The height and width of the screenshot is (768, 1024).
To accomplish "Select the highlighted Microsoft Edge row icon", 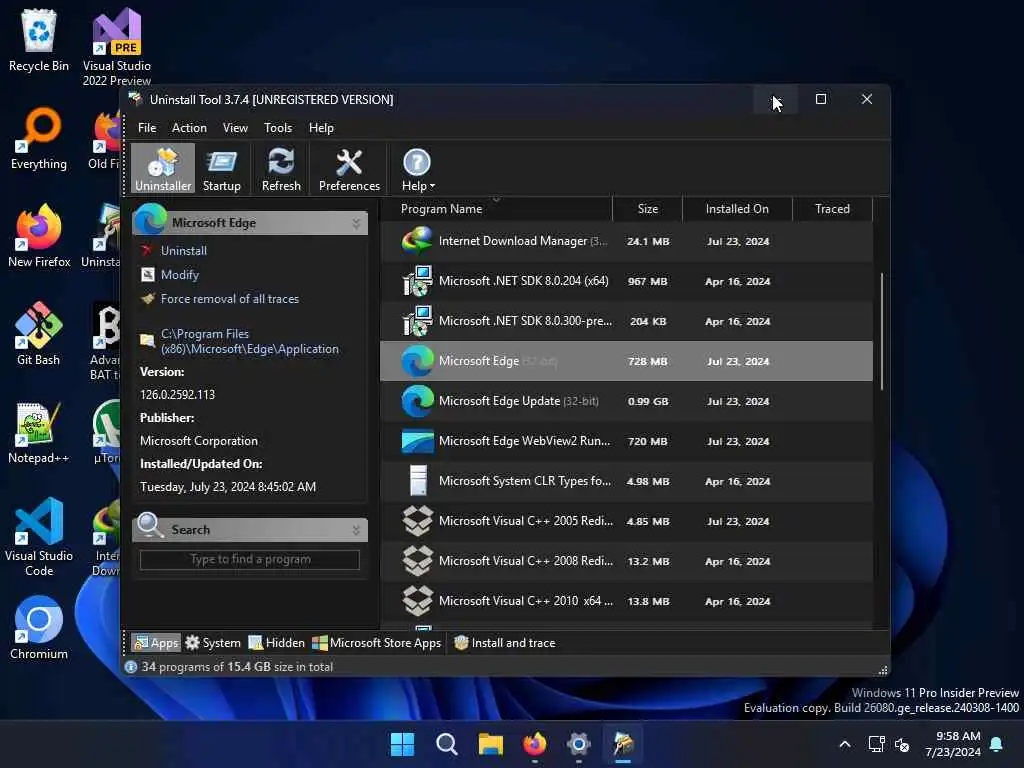I will tap(417, 361).
